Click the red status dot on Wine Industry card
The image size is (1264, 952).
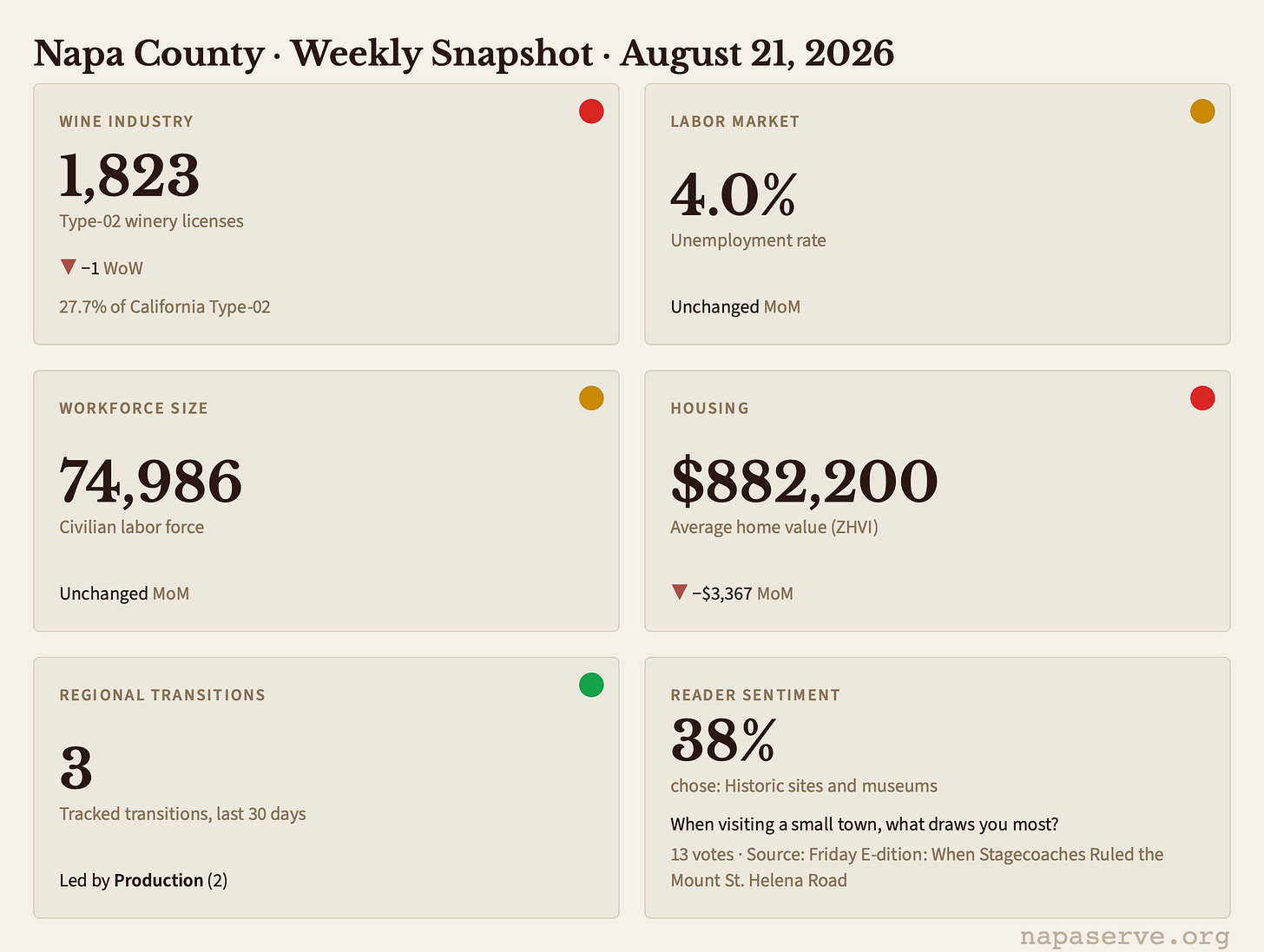pos(591,111)
